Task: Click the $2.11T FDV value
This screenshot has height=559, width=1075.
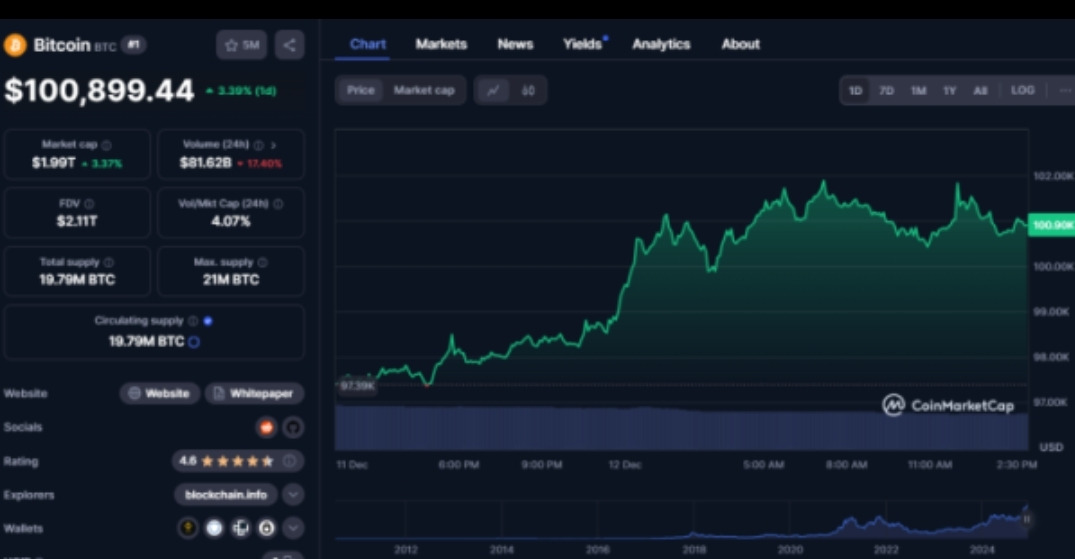Action: pos(77,221)
